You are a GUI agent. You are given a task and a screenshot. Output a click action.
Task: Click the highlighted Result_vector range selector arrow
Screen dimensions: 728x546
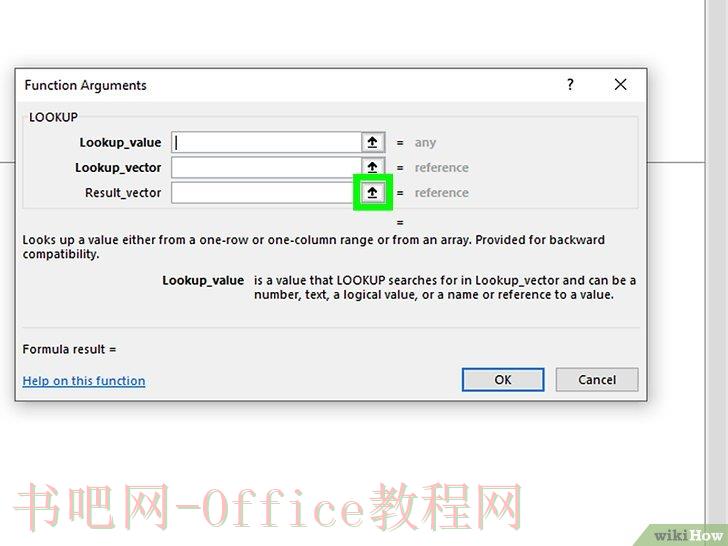[372, 192]
